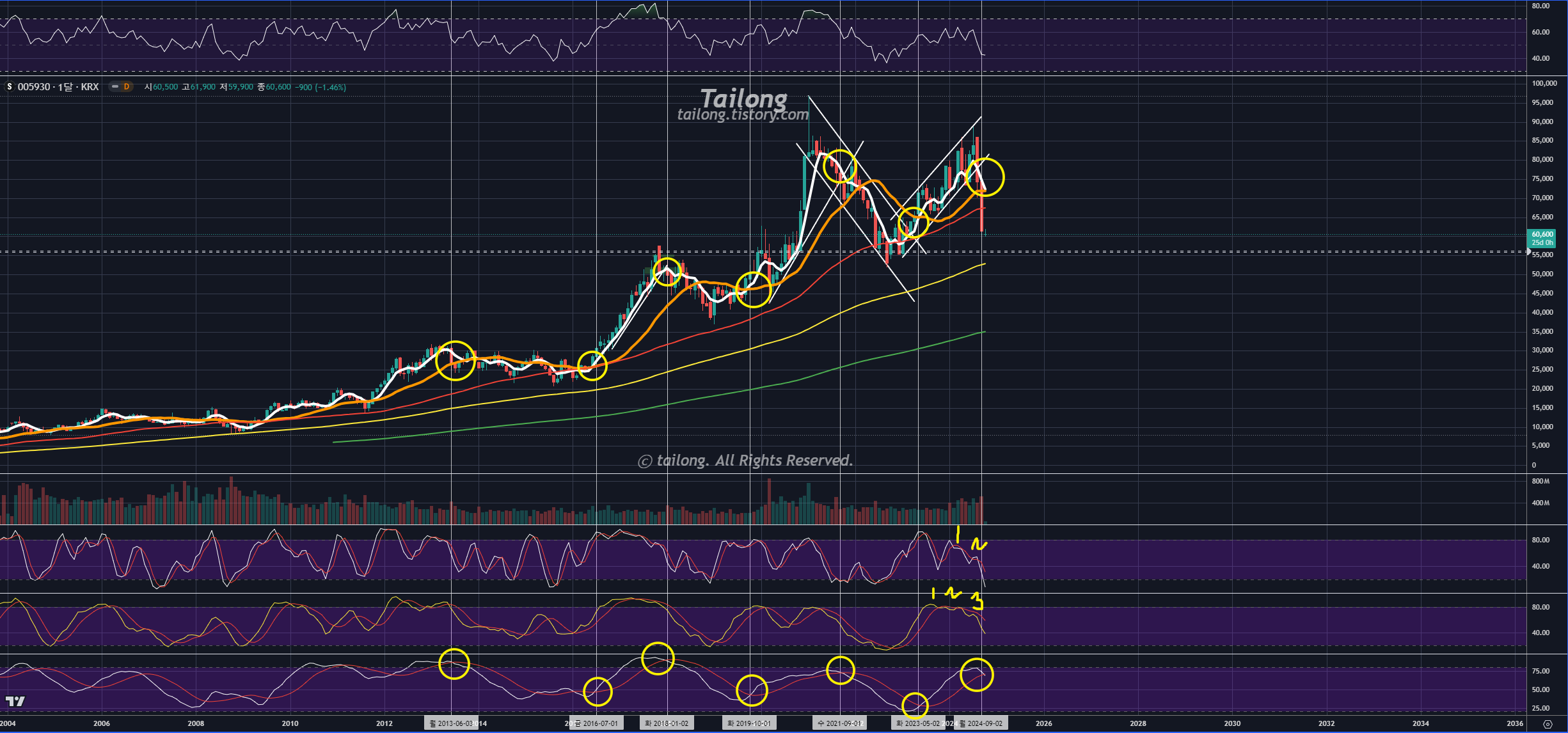Click the S symbol logo beside 005930
The image size is (1568, 733).
click(x=9, y=86)
